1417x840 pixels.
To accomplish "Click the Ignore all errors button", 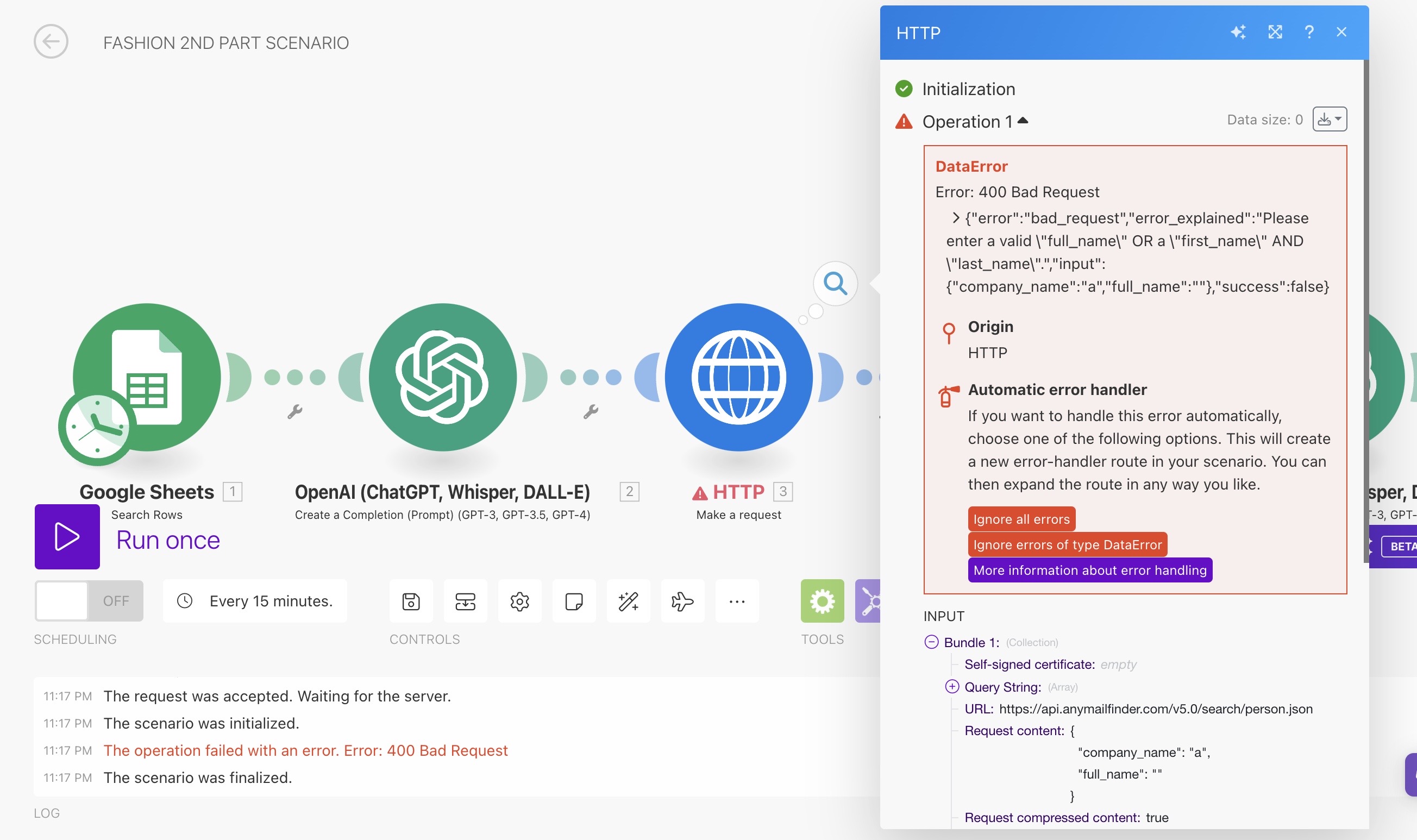I will point(1021,519).
